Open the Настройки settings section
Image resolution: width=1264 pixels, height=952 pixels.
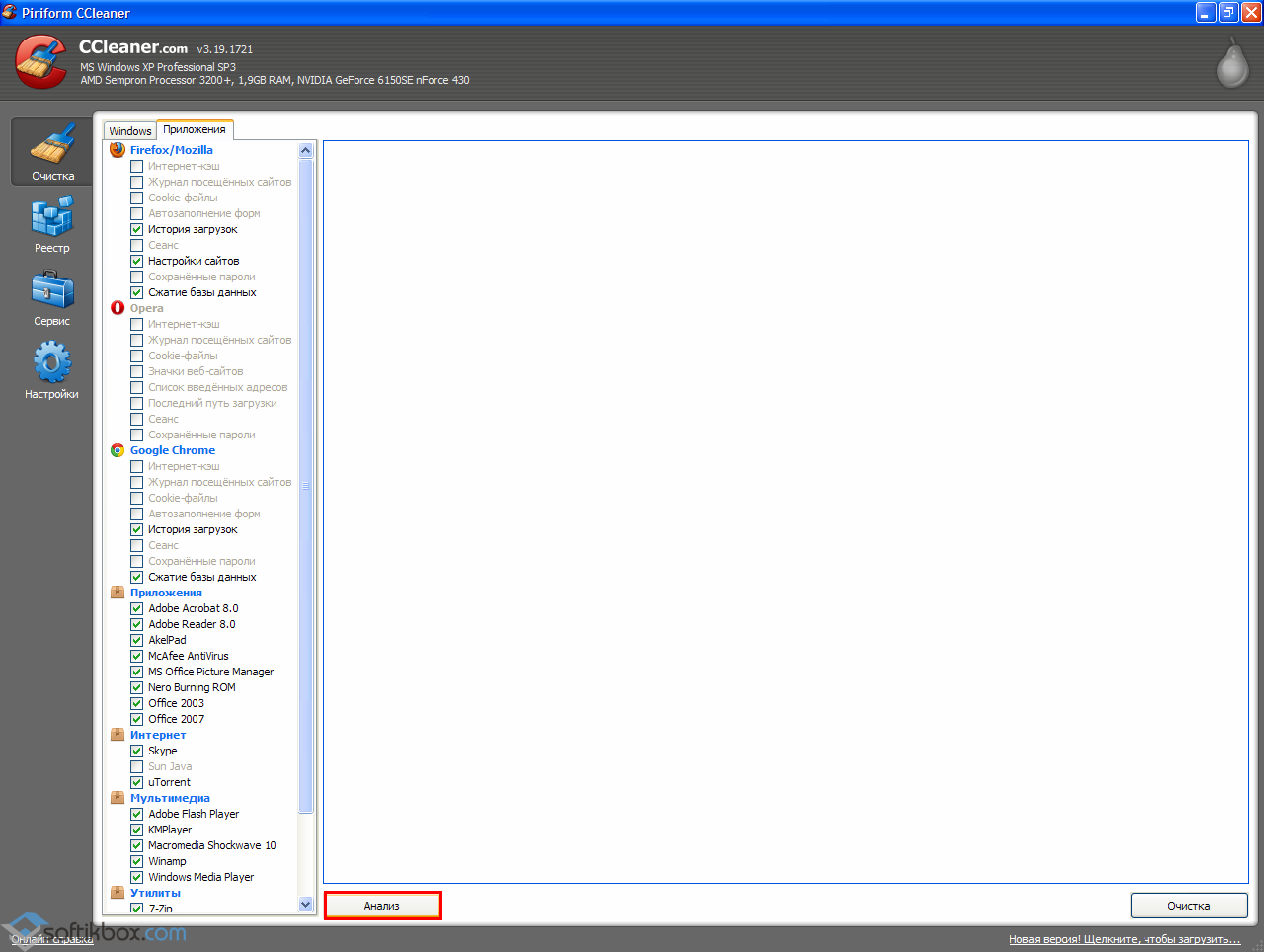click(52, 370)
